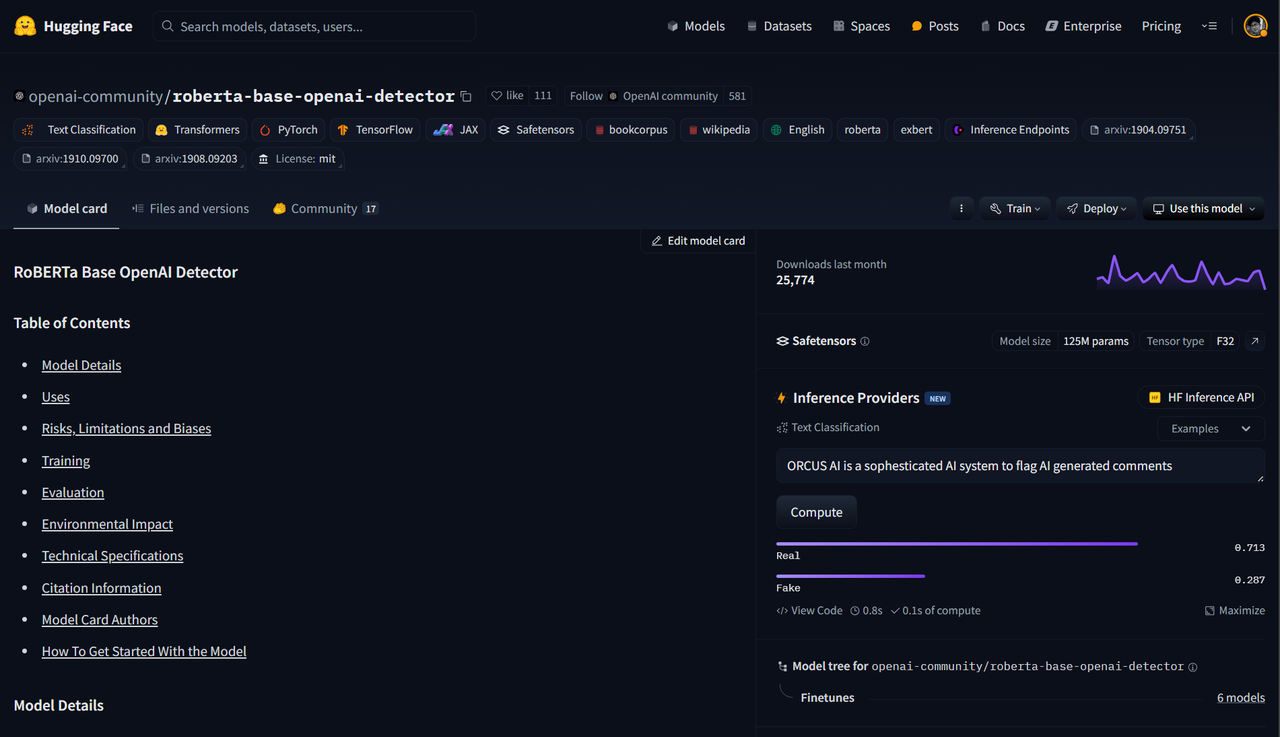Select the wikipedia dataset tag
This screenshot has width=1280, height=737.
tap(719, 130)
